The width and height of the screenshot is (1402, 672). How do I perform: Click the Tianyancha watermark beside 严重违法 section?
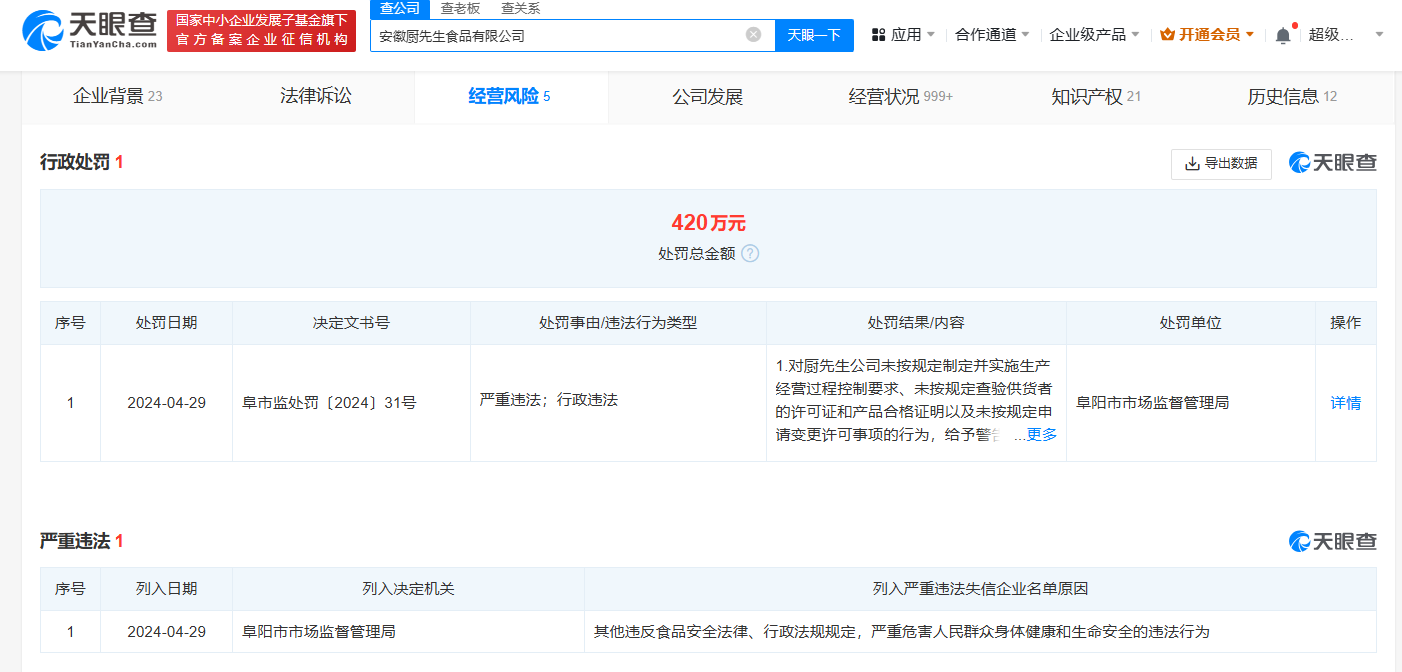pos(1332,541)
